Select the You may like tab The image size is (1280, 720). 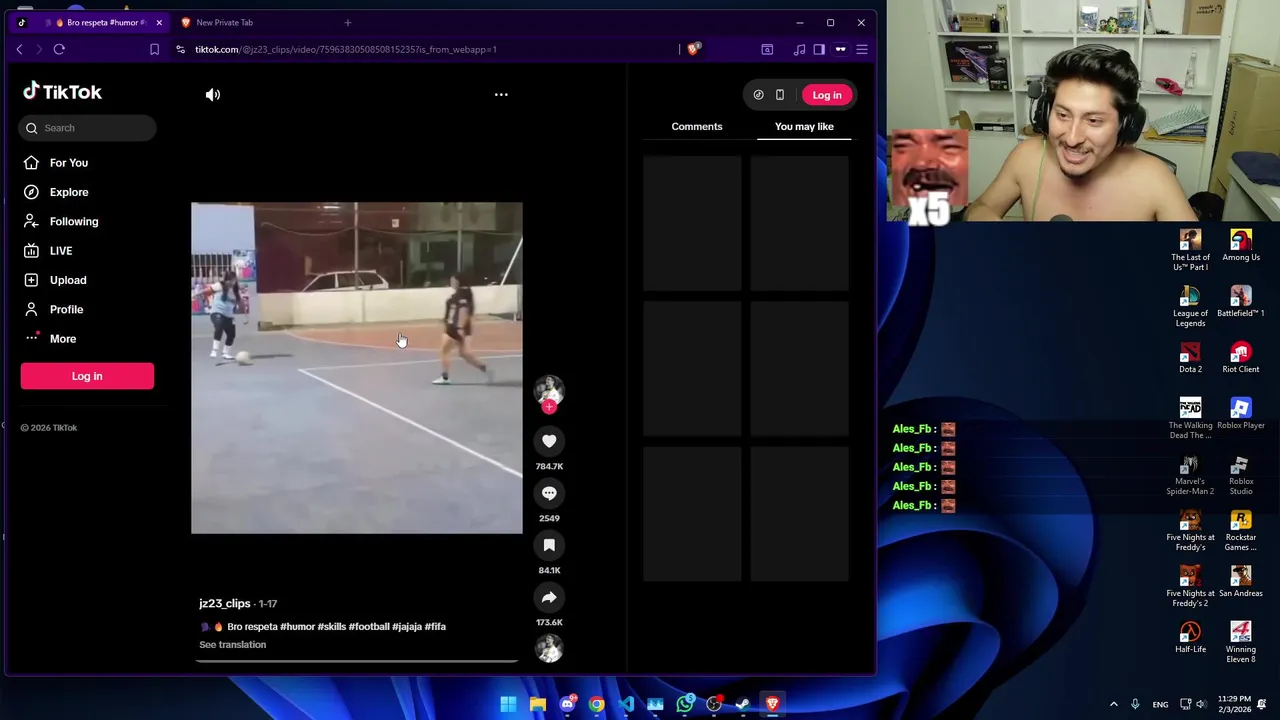(x=804, y=127)
